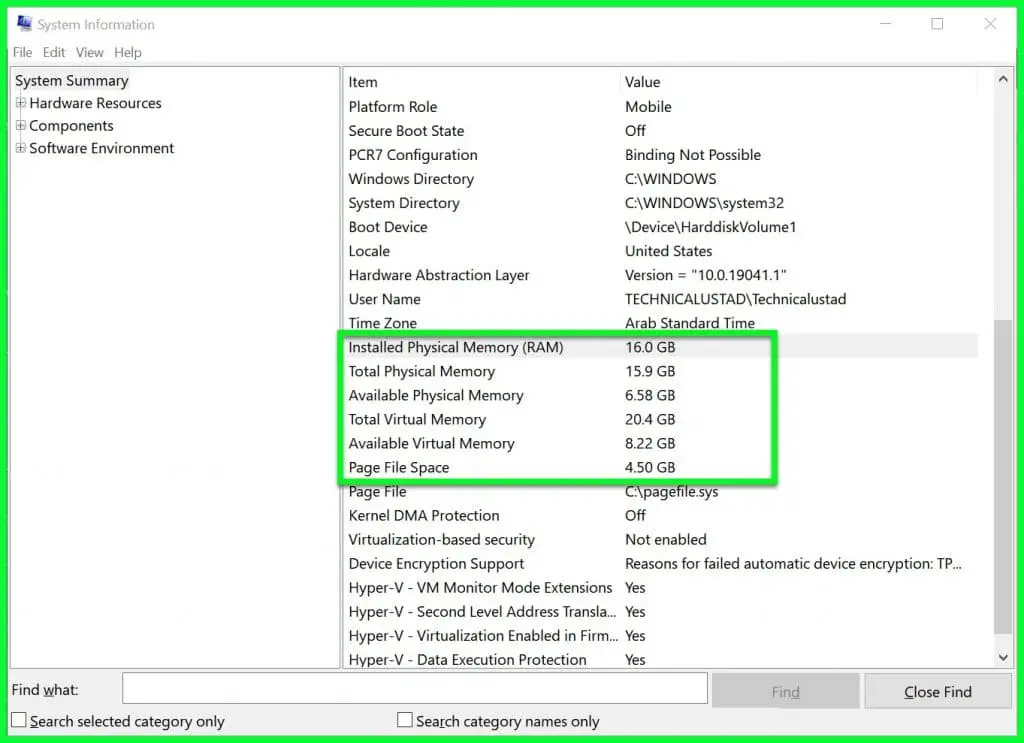Screen dimensions: 1024x743
Task: Expand the Hardware Resources node
Action: (x=20, y=103)
